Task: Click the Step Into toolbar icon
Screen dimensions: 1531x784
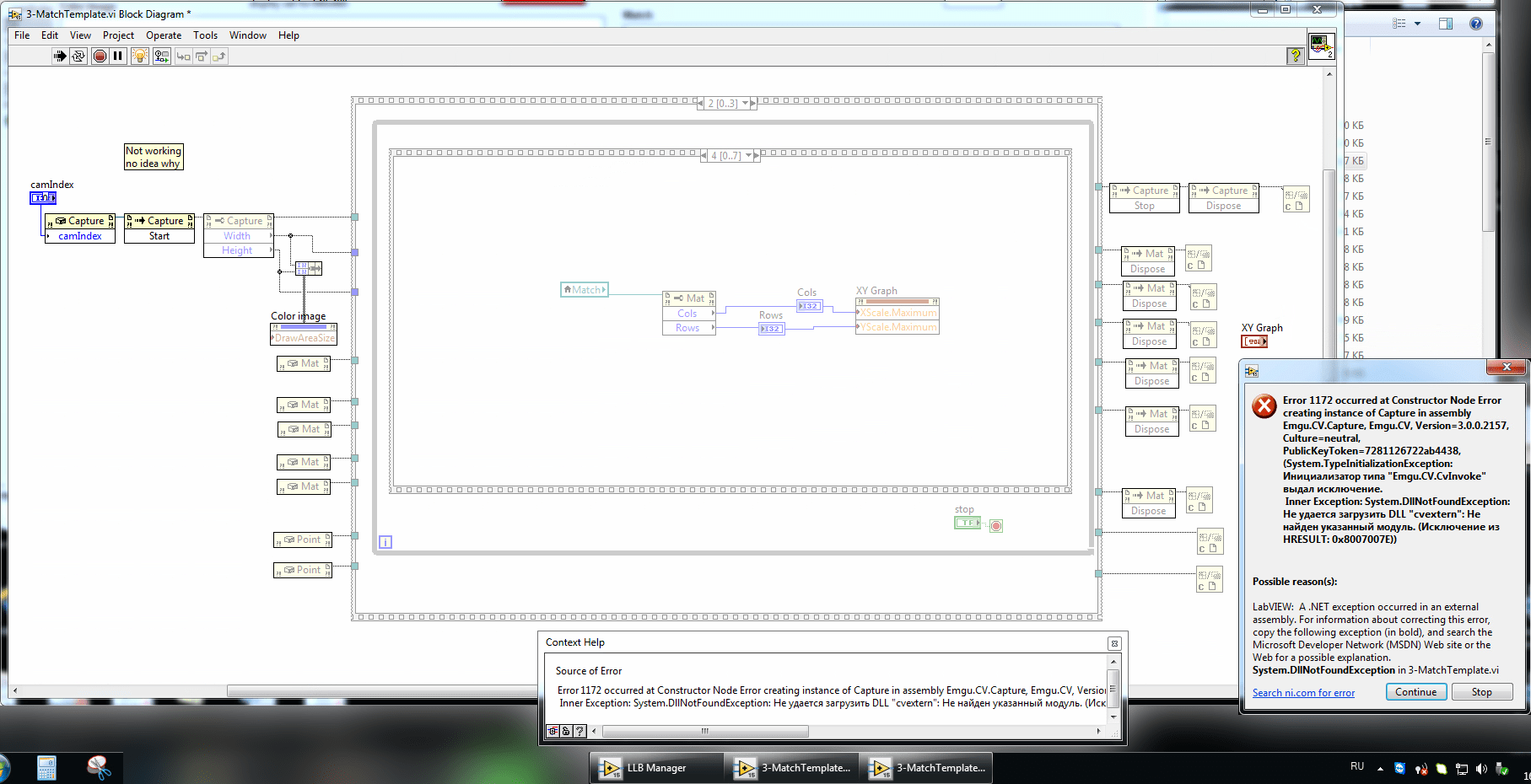Action: click(184, 56)
